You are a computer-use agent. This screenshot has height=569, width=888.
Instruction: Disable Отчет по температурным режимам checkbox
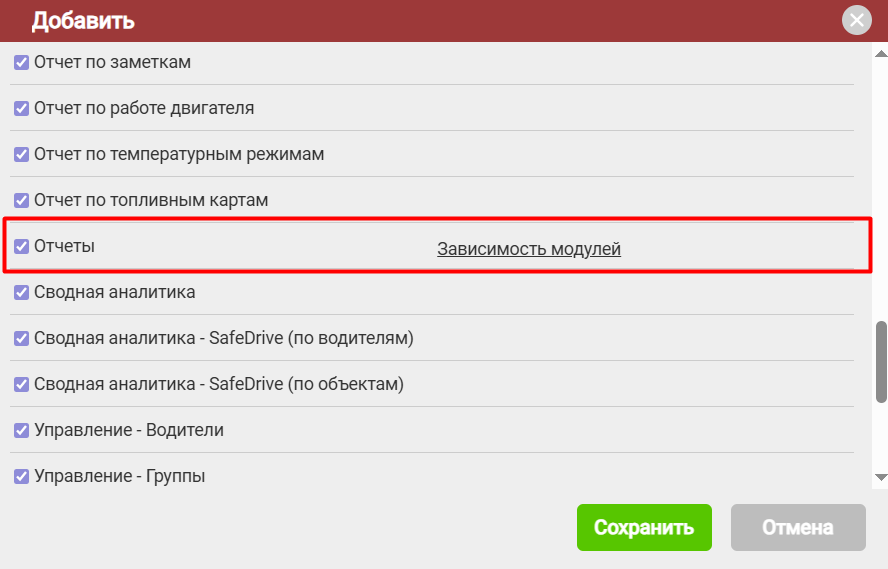point(21,155)
